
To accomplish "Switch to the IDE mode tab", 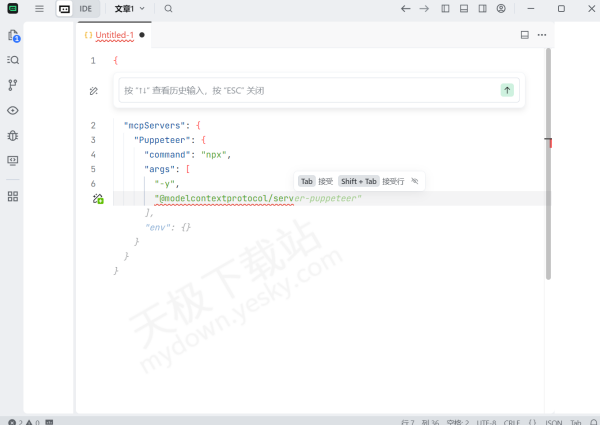I will click(x=86, y=8).
